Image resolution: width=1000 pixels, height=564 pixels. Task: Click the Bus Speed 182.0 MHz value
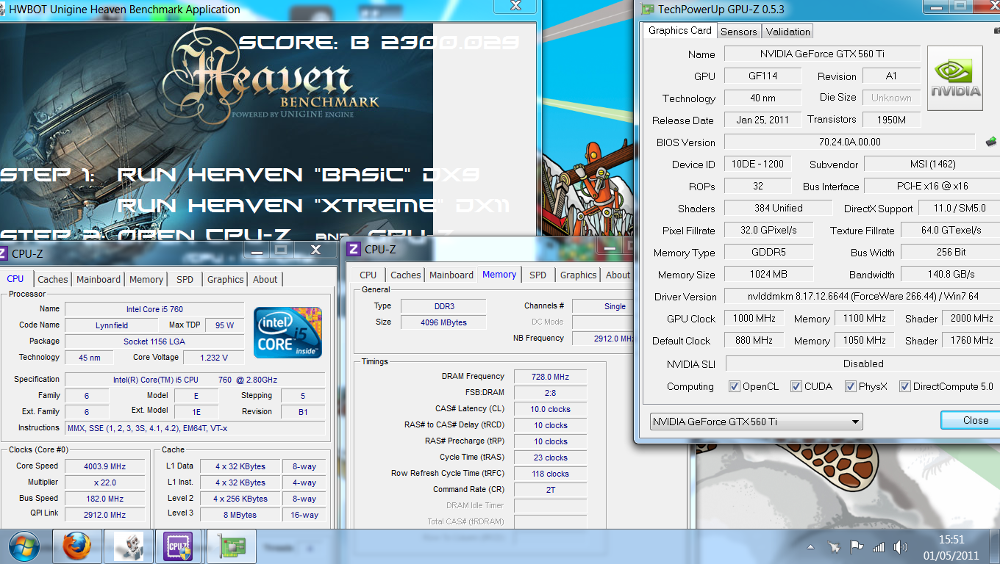(x=105, y=498)
